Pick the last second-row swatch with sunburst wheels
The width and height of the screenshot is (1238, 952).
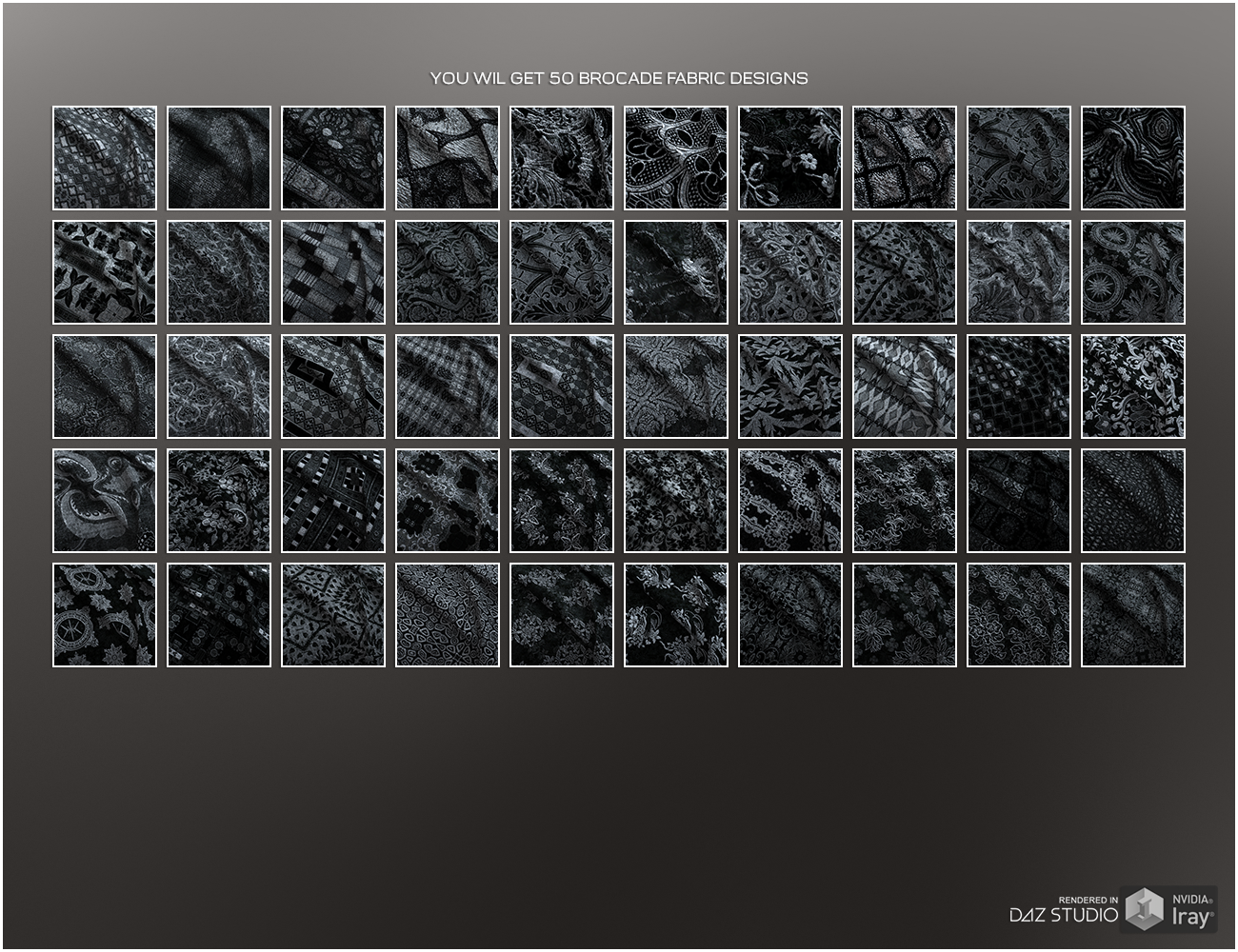tap(1133, 272)
